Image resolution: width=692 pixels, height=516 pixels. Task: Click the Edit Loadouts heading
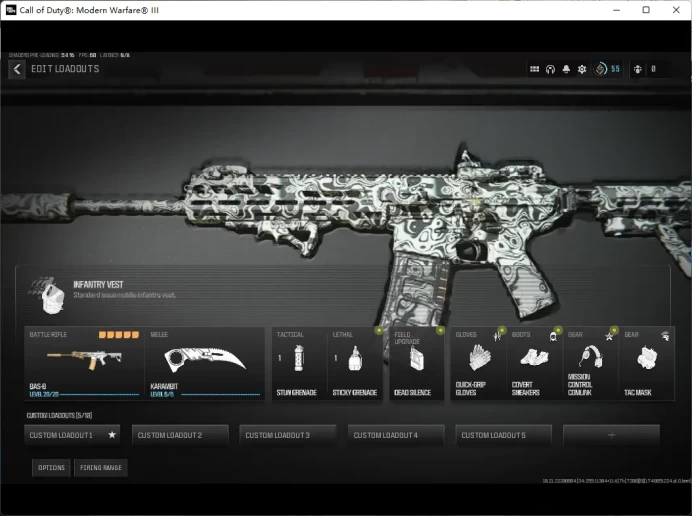pos(65,69)
